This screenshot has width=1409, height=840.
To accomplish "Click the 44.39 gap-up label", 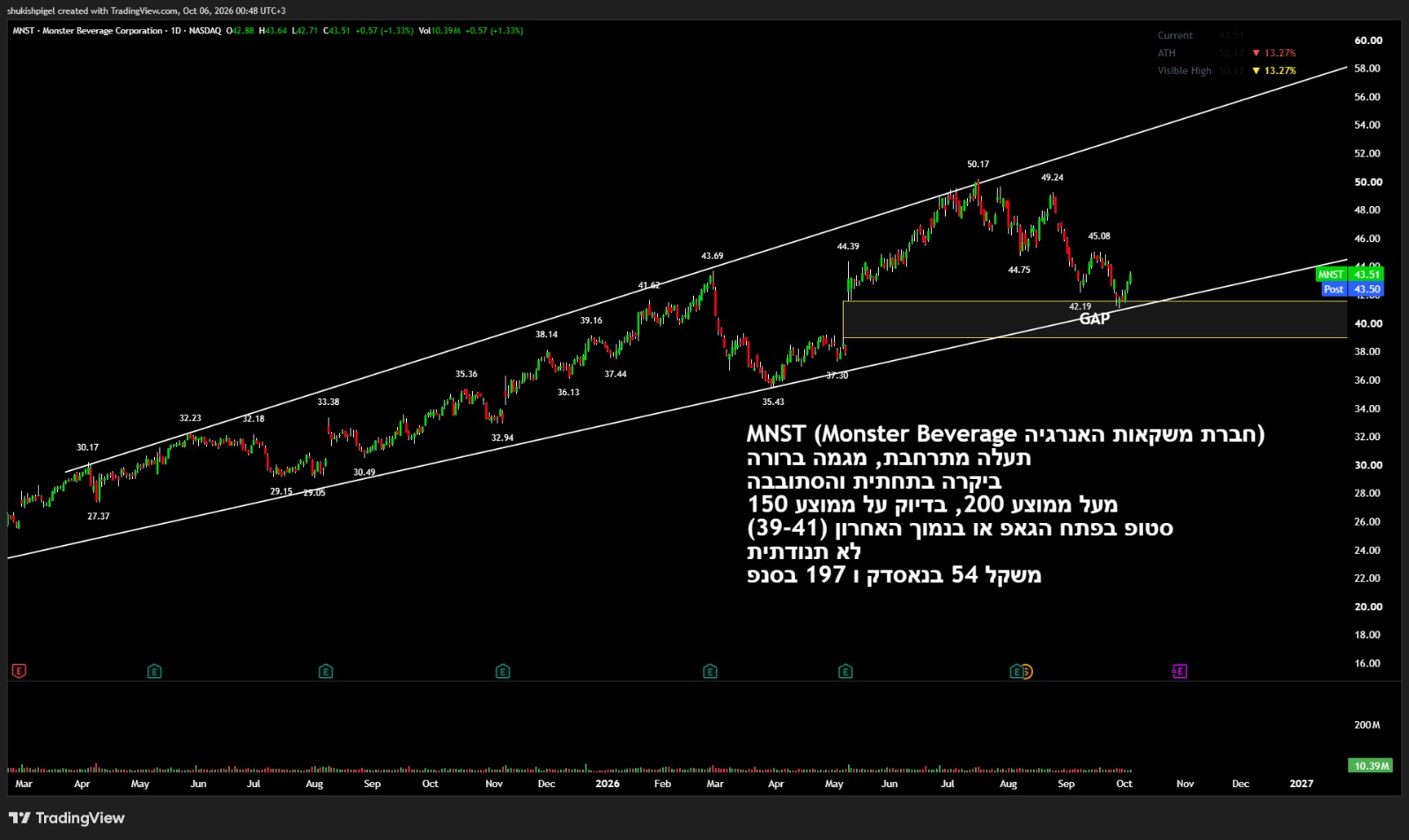I will [x=848, y=247].
